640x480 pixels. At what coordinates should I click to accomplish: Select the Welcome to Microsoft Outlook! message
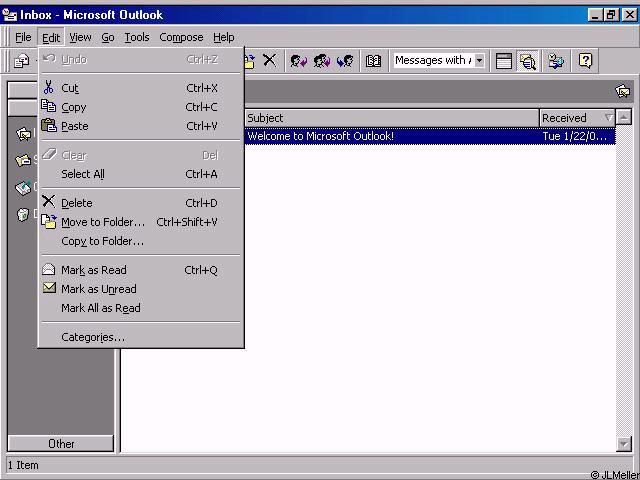(430, 136)
